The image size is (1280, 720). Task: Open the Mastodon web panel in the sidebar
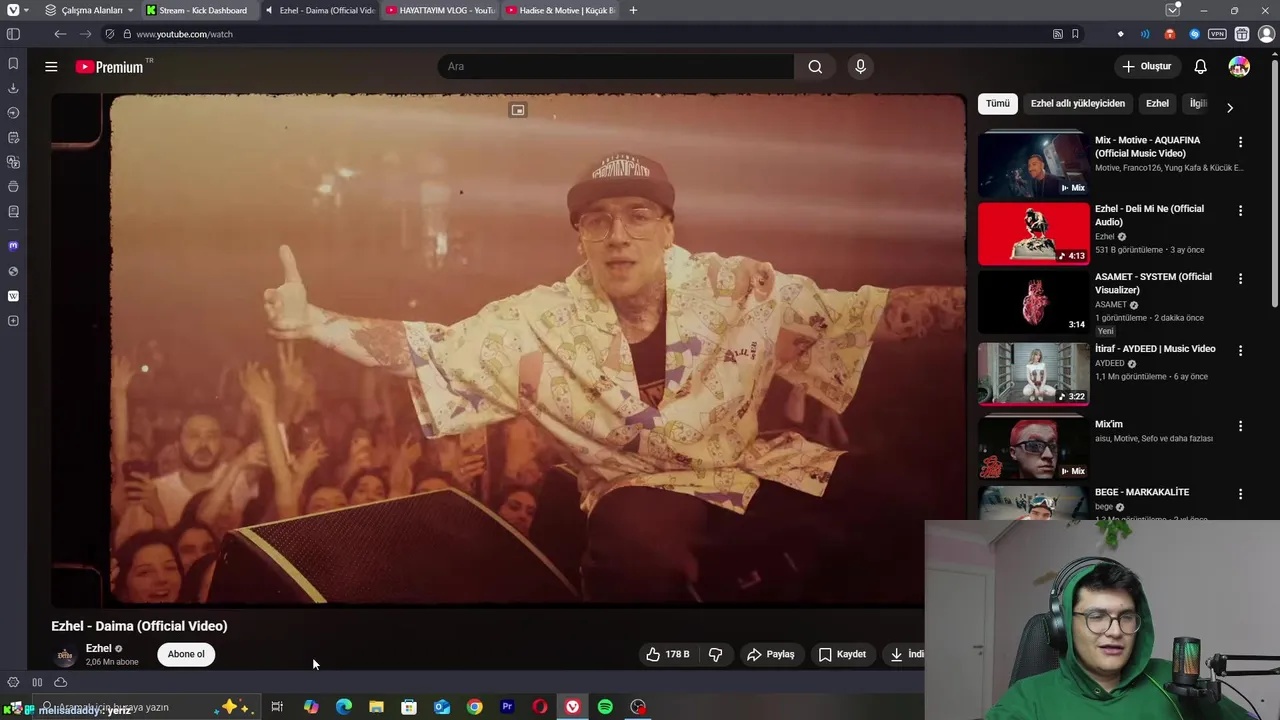13,246
